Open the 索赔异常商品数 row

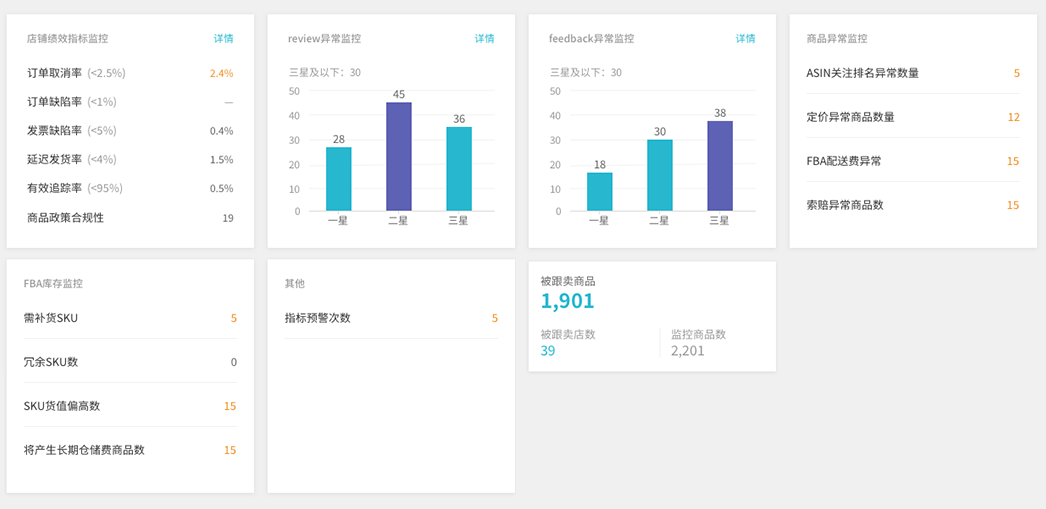tap(912, 205)
